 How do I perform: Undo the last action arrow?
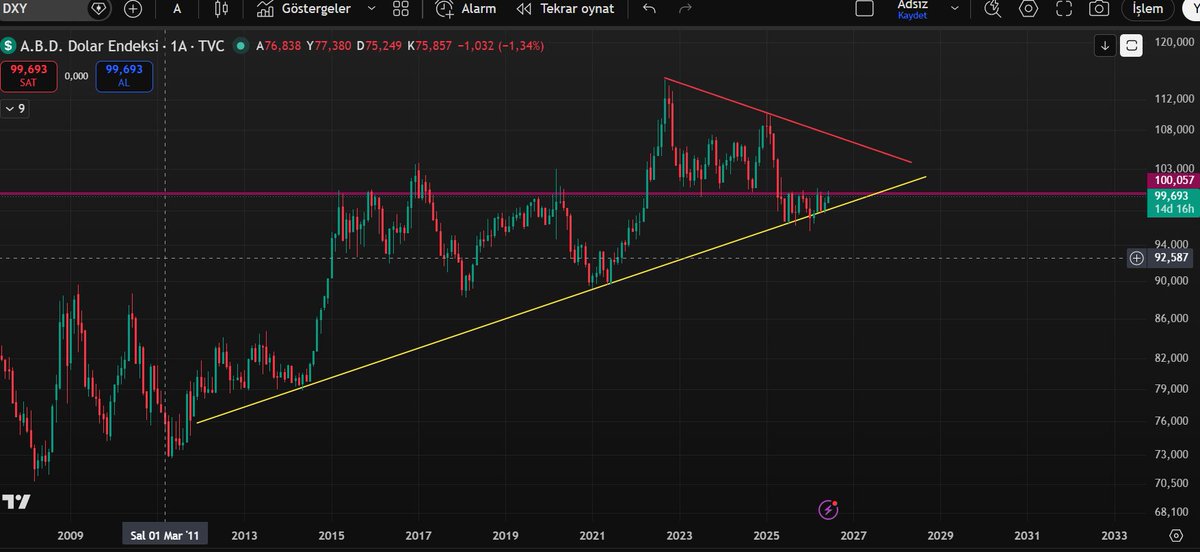(649, 8)
